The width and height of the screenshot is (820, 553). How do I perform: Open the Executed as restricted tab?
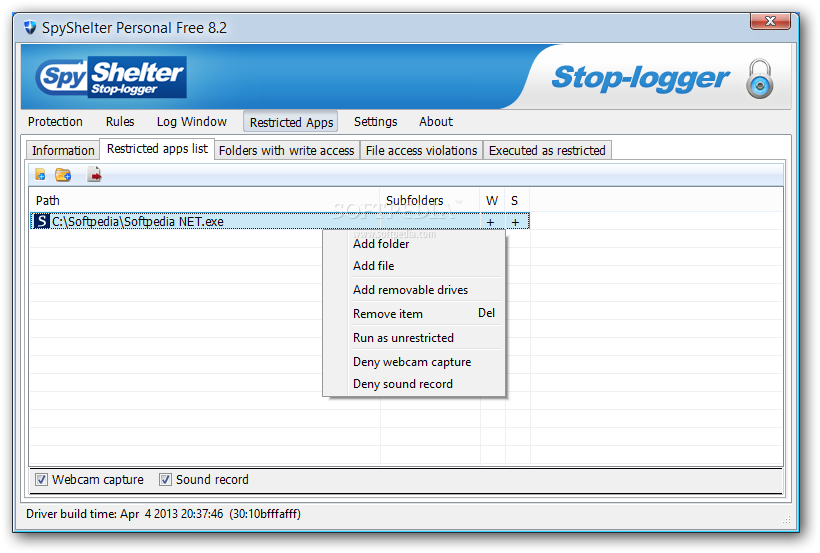pyautogui.click(x=547, y=151)
